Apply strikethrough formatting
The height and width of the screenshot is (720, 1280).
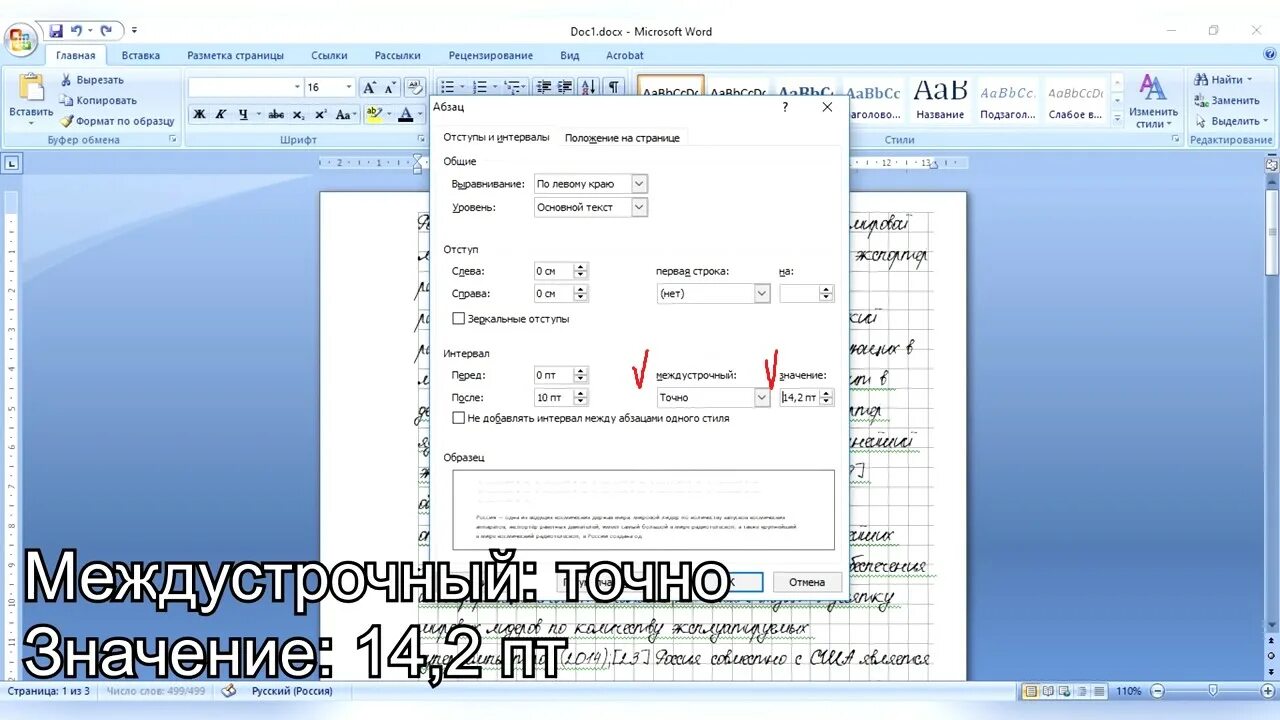[x=276, y=114]
